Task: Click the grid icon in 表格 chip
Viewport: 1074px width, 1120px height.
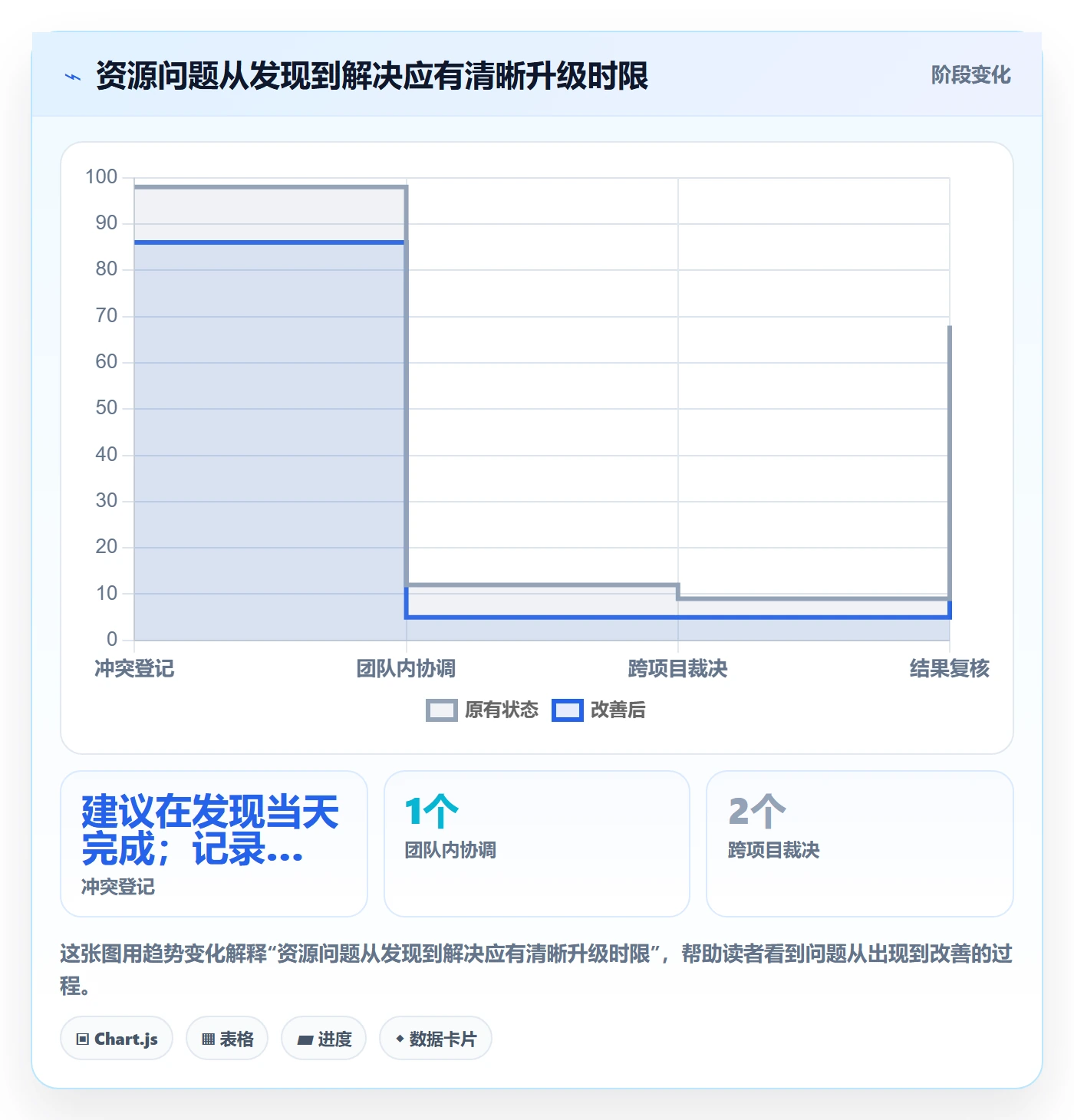Action: point(208,1039)
